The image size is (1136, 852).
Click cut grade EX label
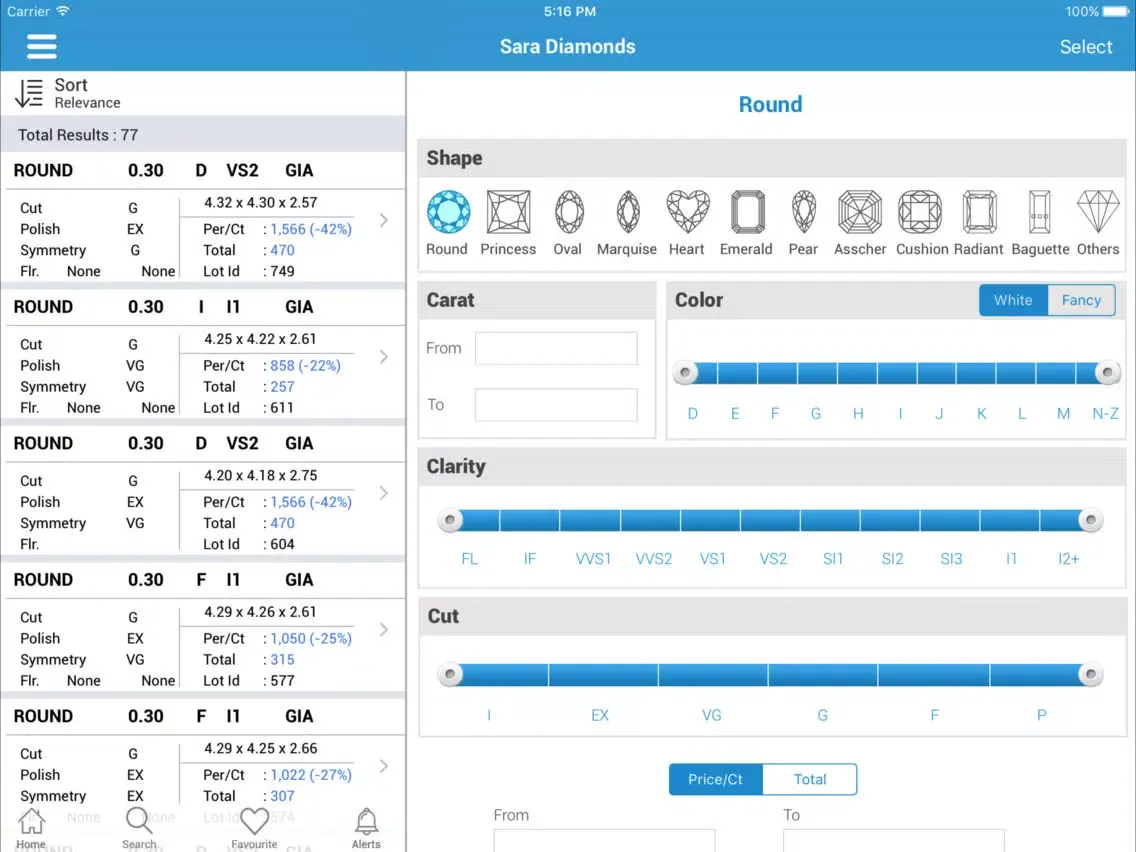pos(600,715)
